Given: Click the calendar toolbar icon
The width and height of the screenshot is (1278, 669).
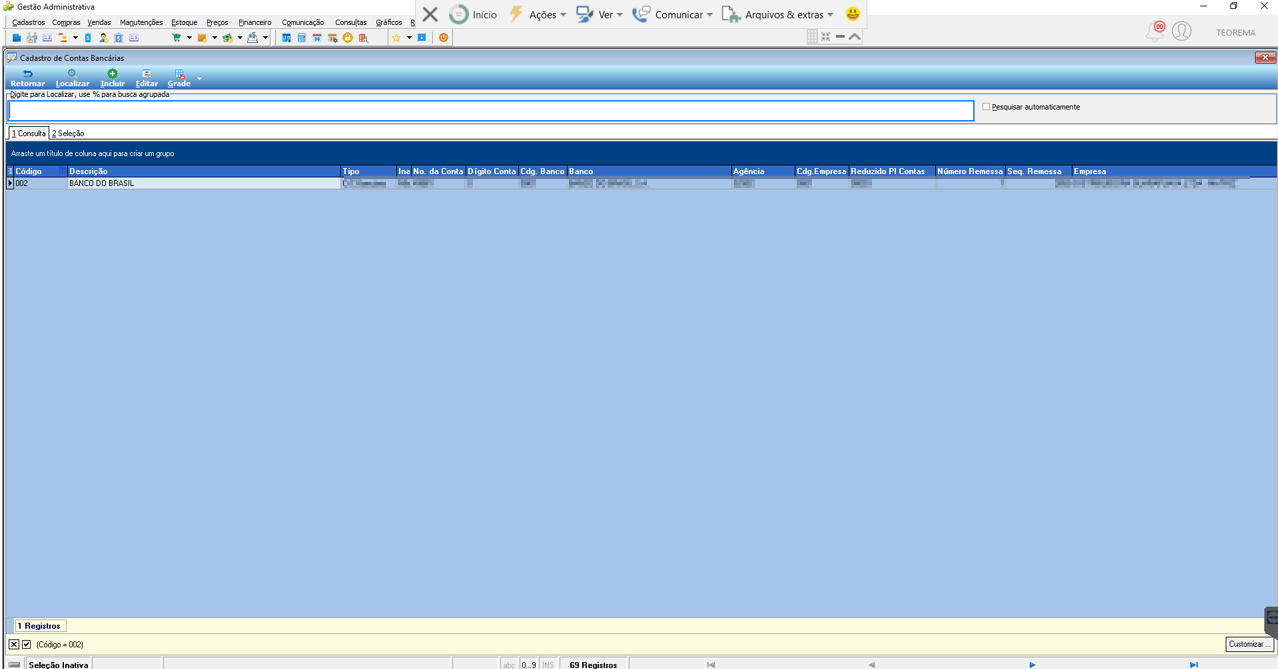Looking at the screenshot, I should click(317, 38).
